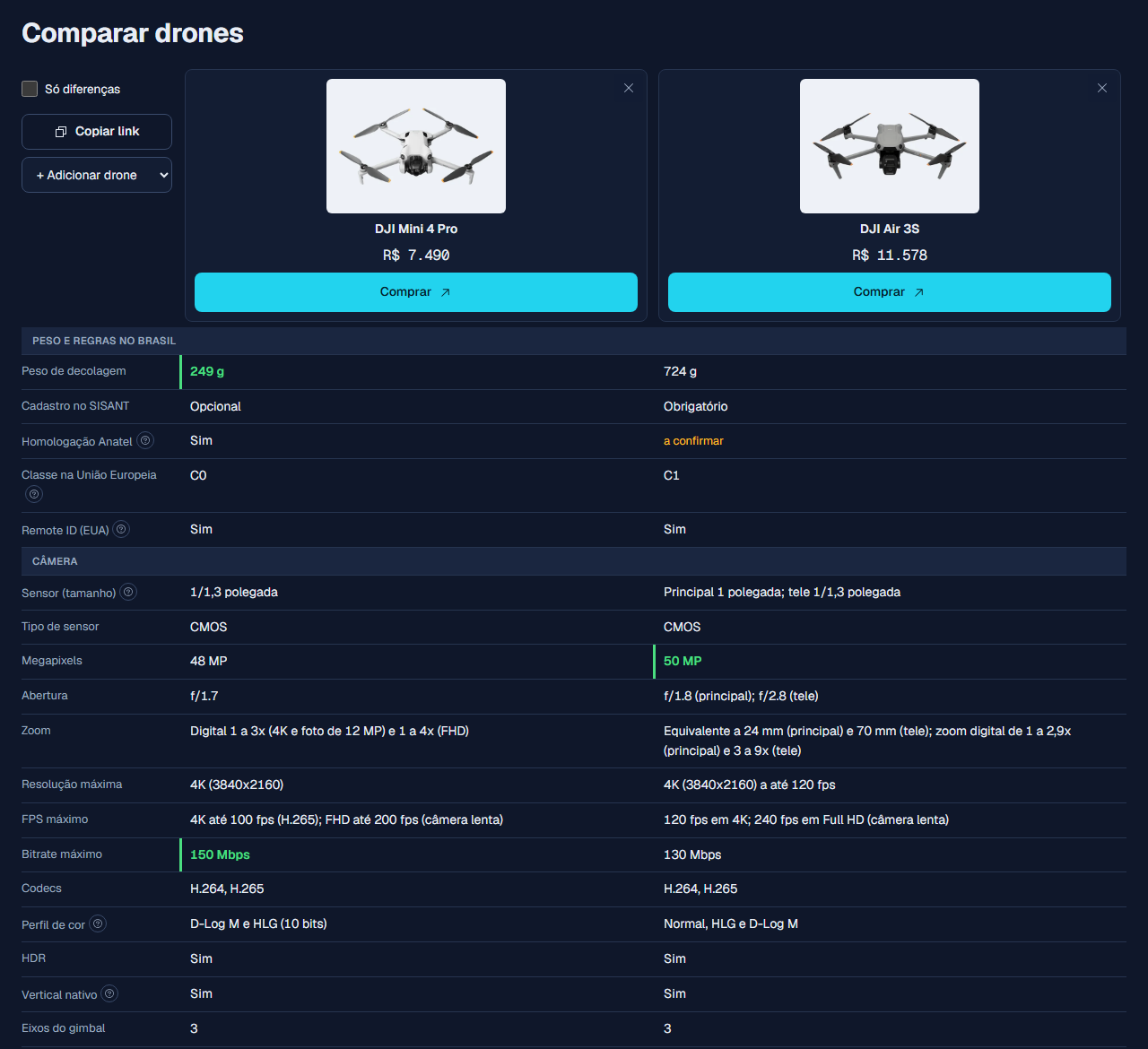The height and width of the screenshot is (1049, 1148).
Task: Click the 48 MP value
Action: point(208,661)
